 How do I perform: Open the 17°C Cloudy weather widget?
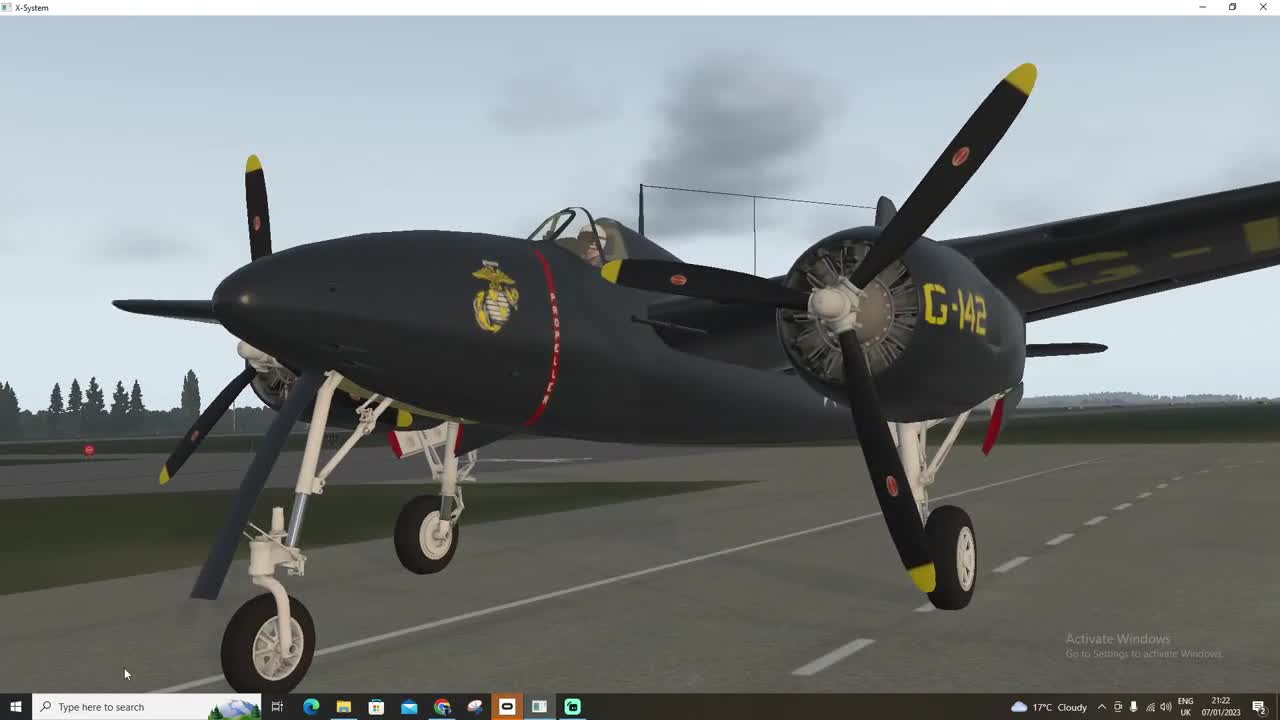[x=1049, y=707]
